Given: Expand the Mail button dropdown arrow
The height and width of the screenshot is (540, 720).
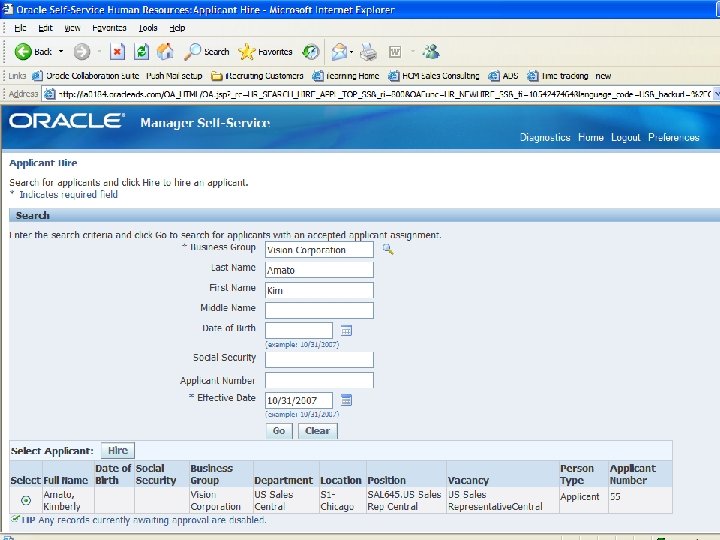Looking at the screenshot, I should pos(352,51).
